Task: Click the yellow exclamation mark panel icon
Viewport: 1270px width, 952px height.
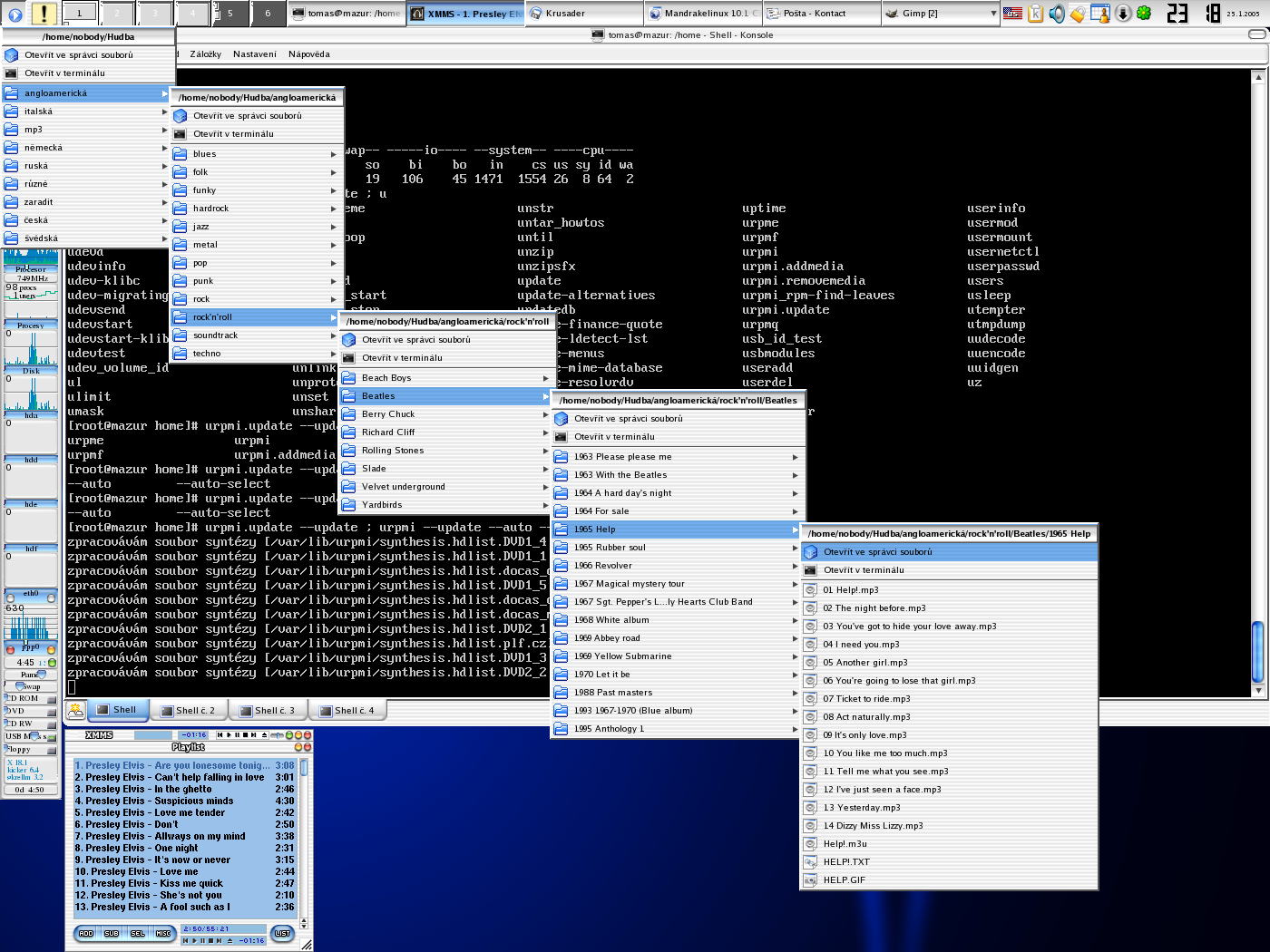Action: pyautogui.click(x=44, y=14)
